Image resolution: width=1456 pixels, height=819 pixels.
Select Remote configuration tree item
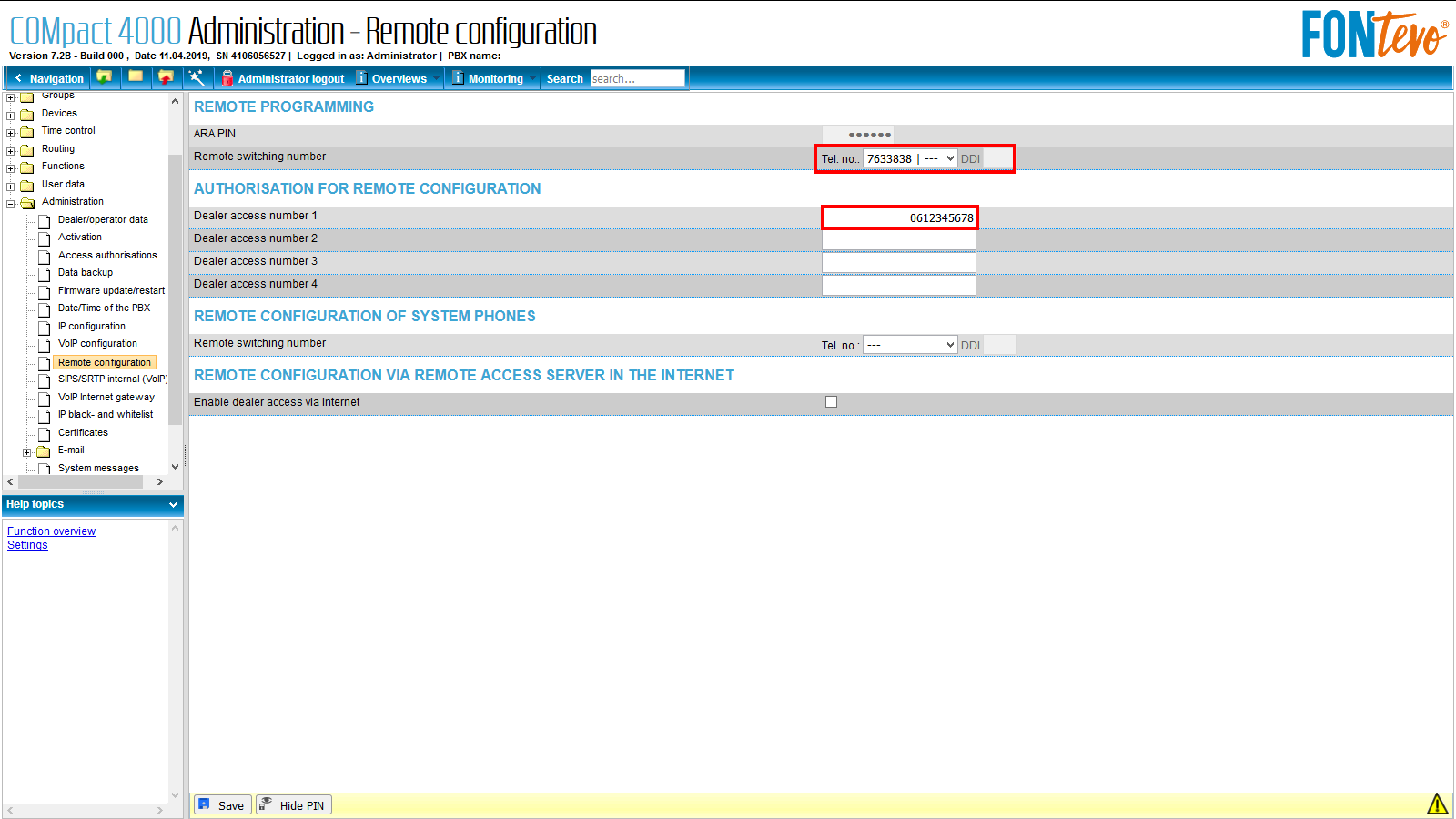(105, 362)
